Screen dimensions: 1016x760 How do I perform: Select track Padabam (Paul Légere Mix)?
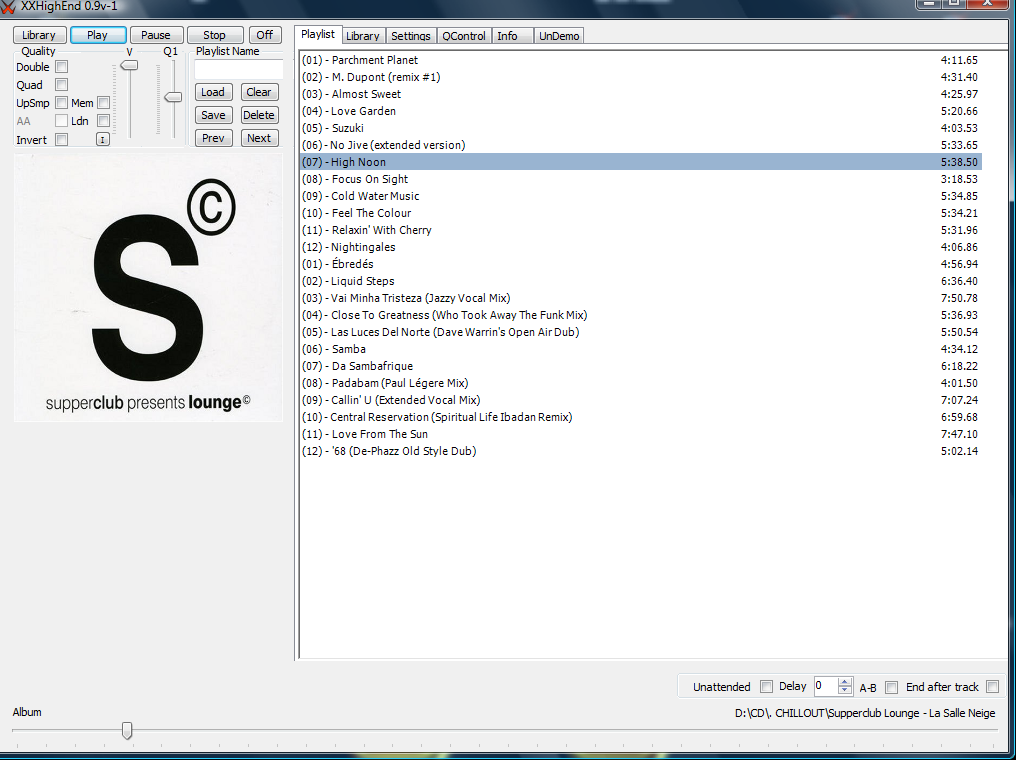(x=641, y=383)
